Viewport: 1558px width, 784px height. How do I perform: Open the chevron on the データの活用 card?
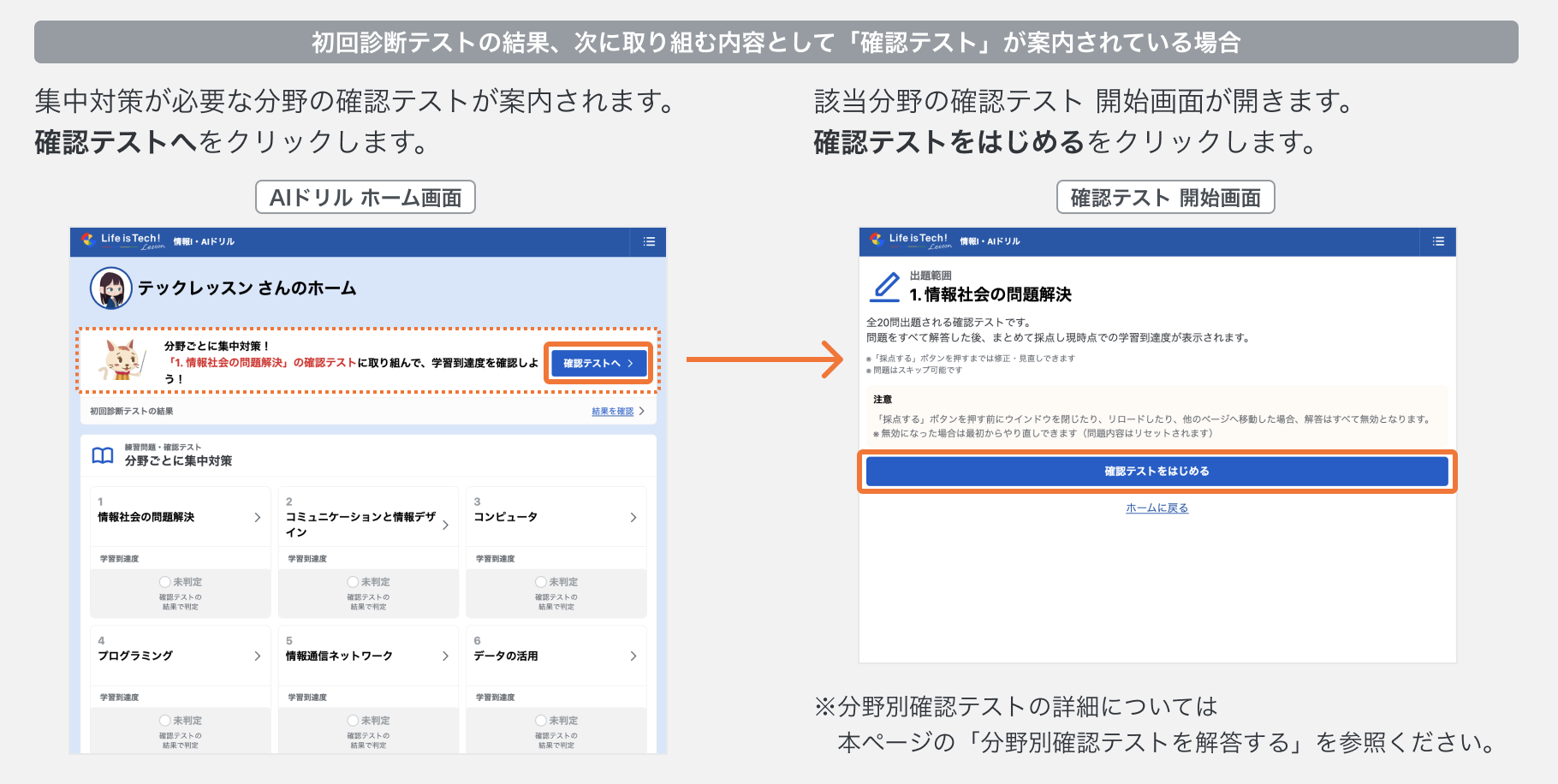(633, 656)
